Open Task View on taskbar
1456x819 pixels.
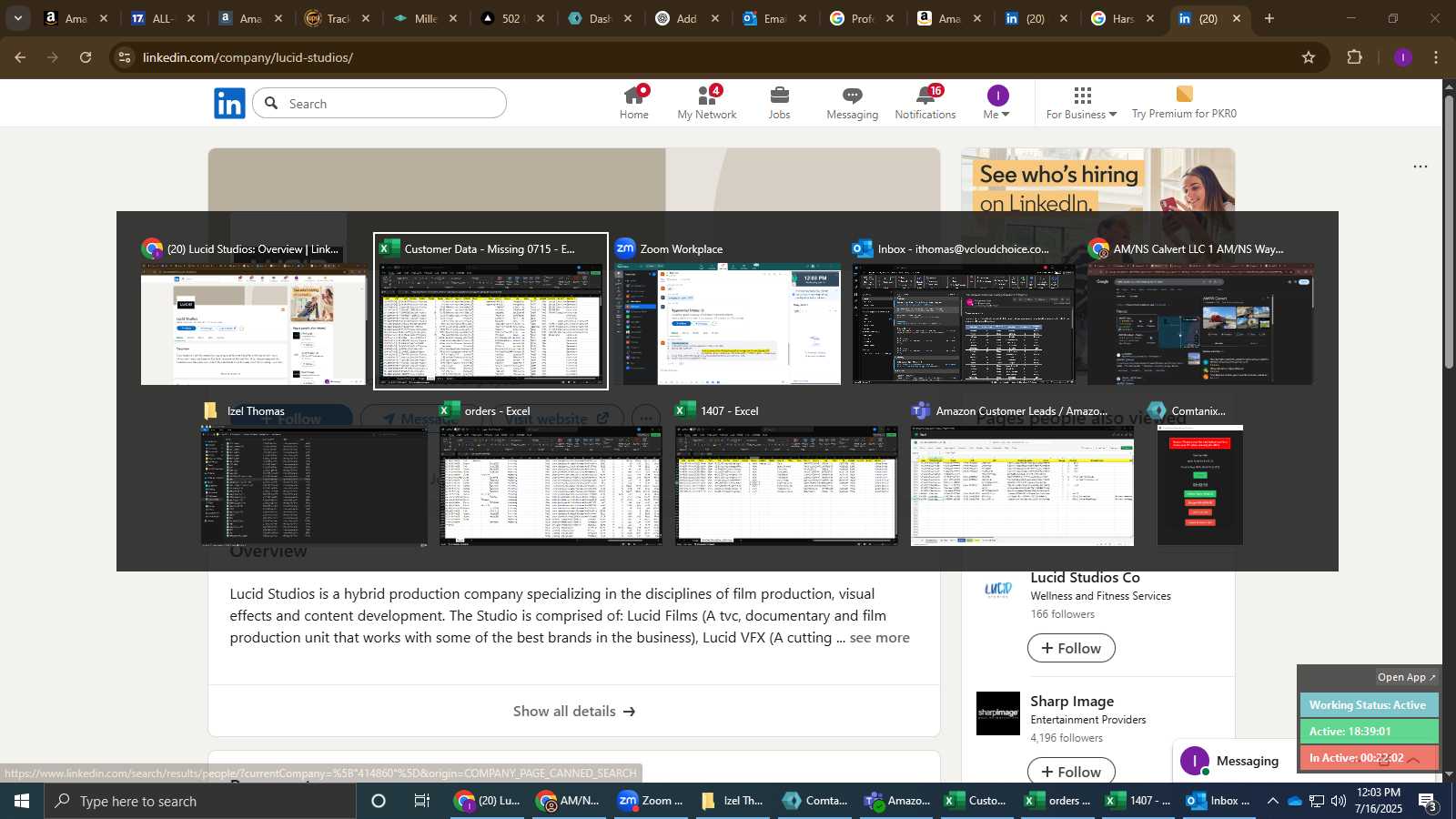tap(422, 801)
